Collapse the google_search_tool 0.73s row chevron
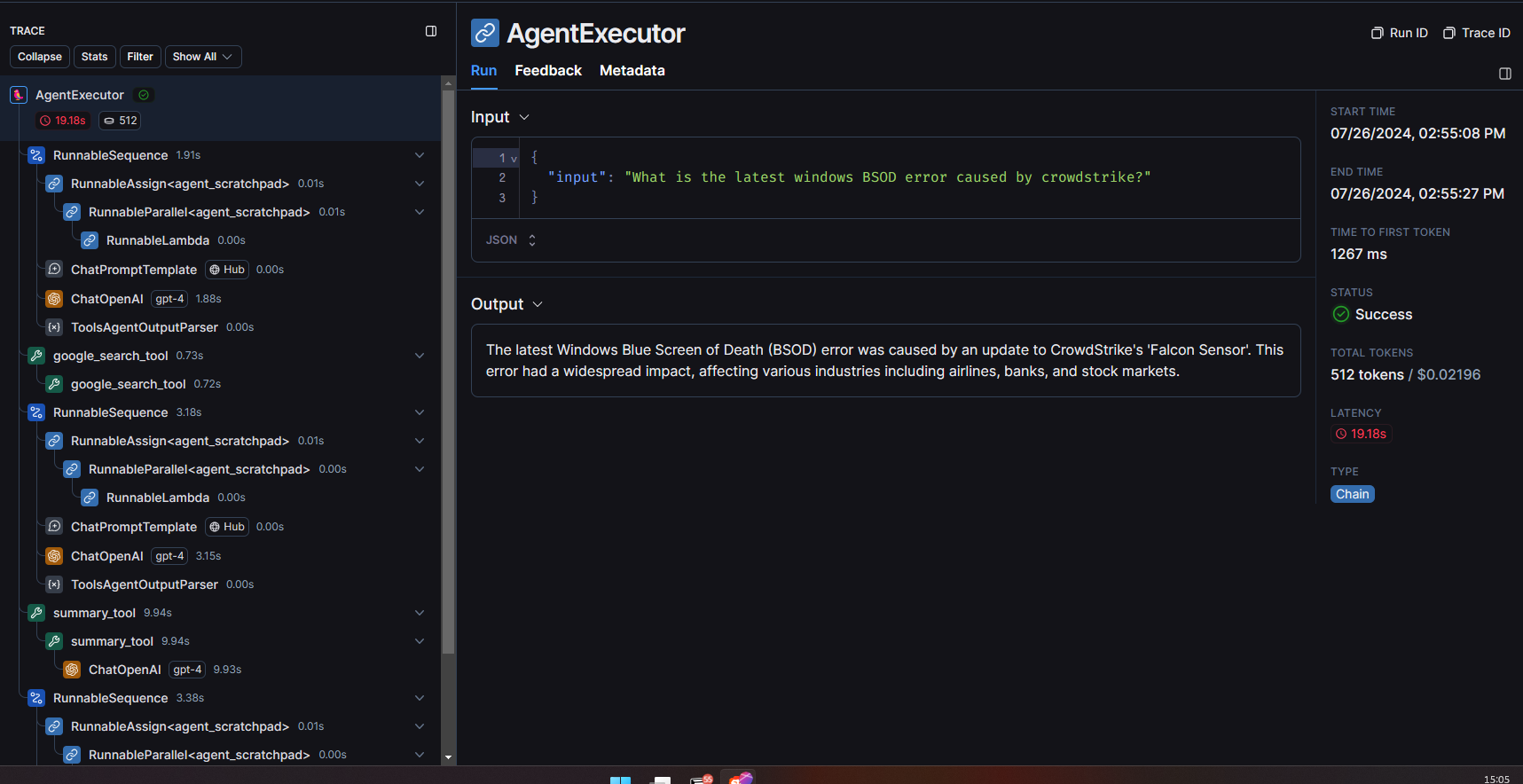This screenshot has width=1523, height=784. coord(420,356)
